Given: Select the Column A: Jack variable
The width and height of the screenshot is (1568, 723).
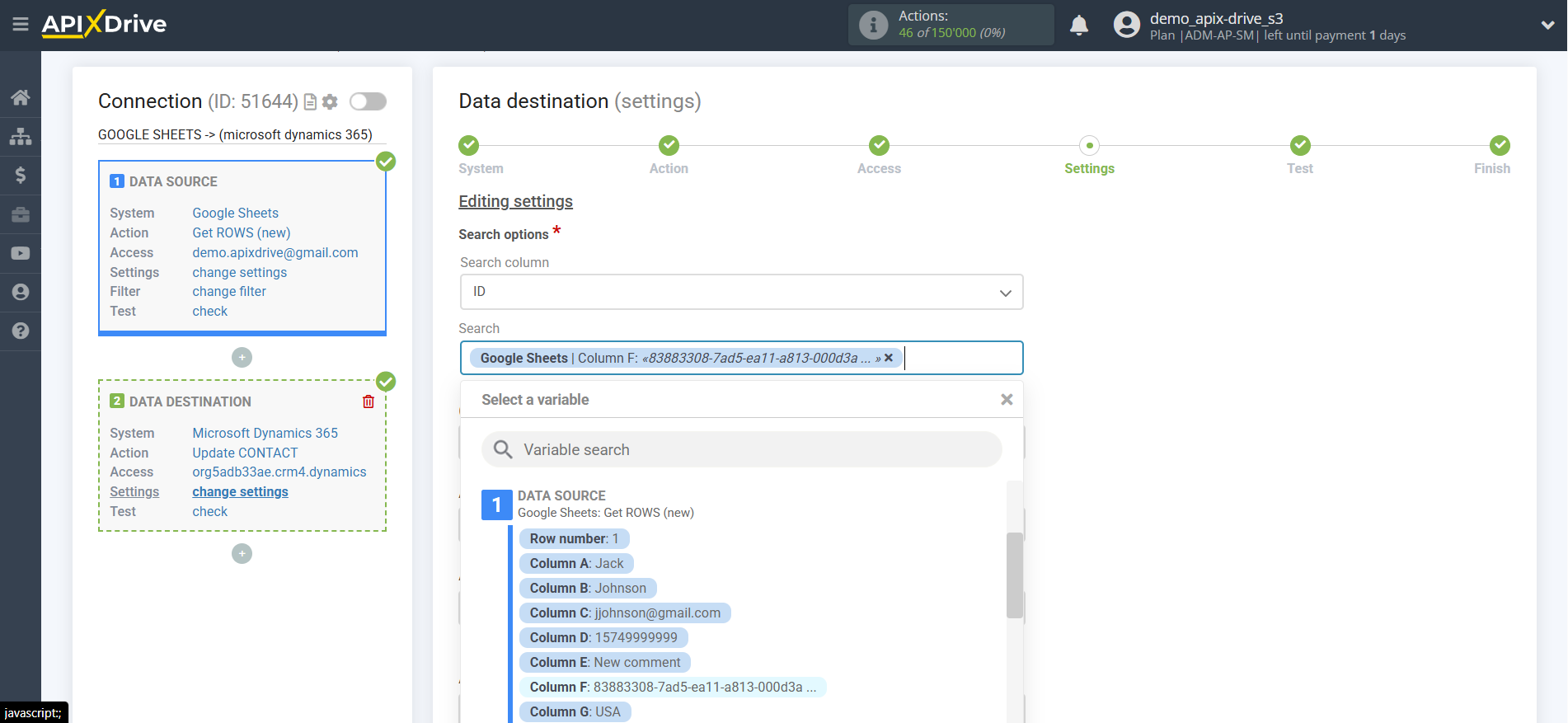Looking at the screenshot, I should pos(576,563).
